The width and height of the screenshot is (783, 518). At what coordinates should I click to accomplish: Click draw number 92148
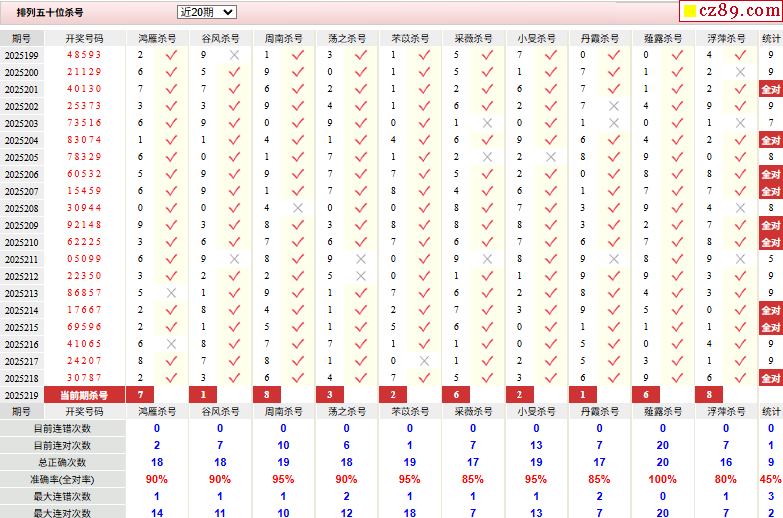[x=84, y=225]
